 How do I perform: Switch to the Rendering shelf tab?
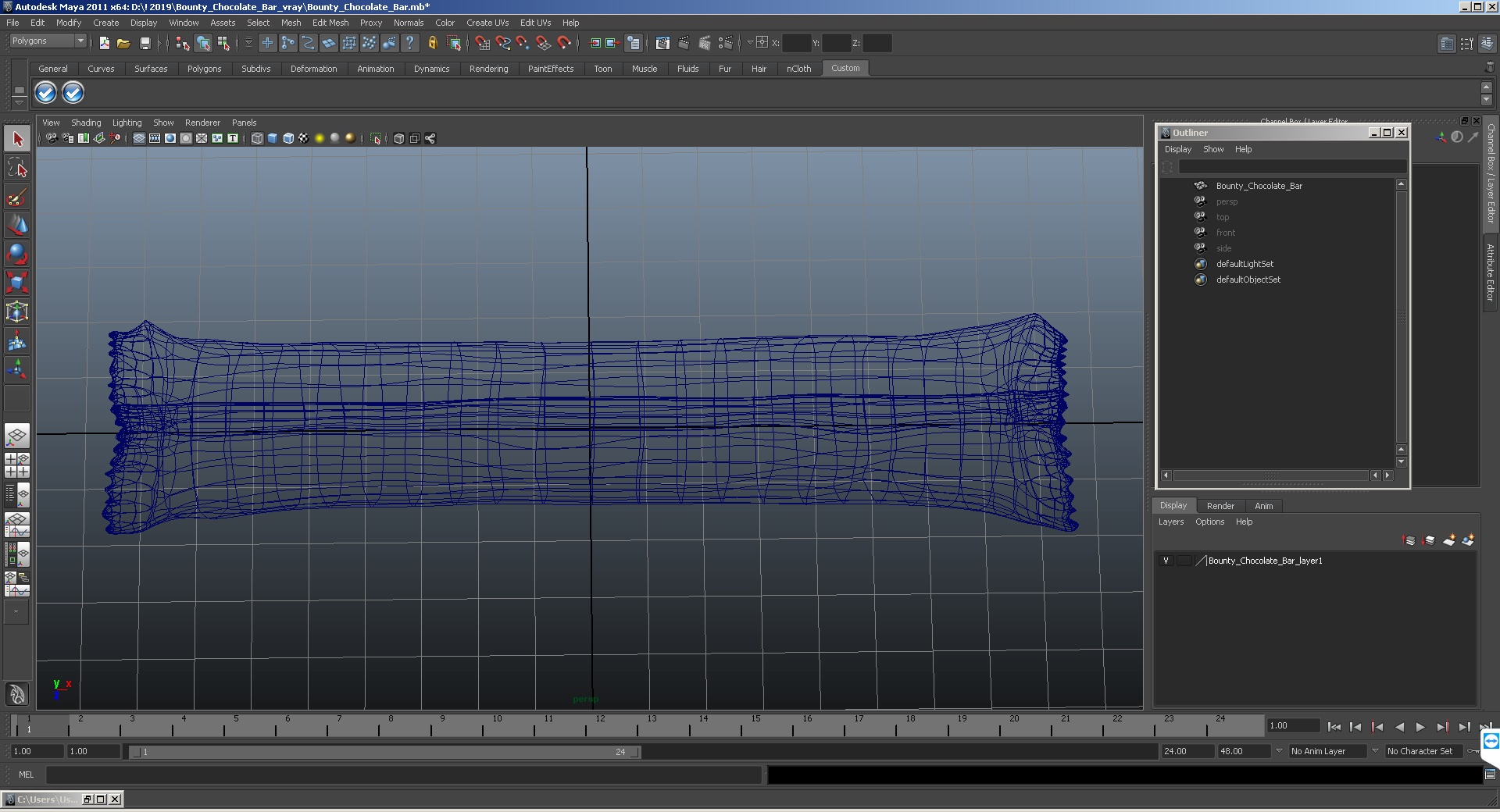coord(488,69)
